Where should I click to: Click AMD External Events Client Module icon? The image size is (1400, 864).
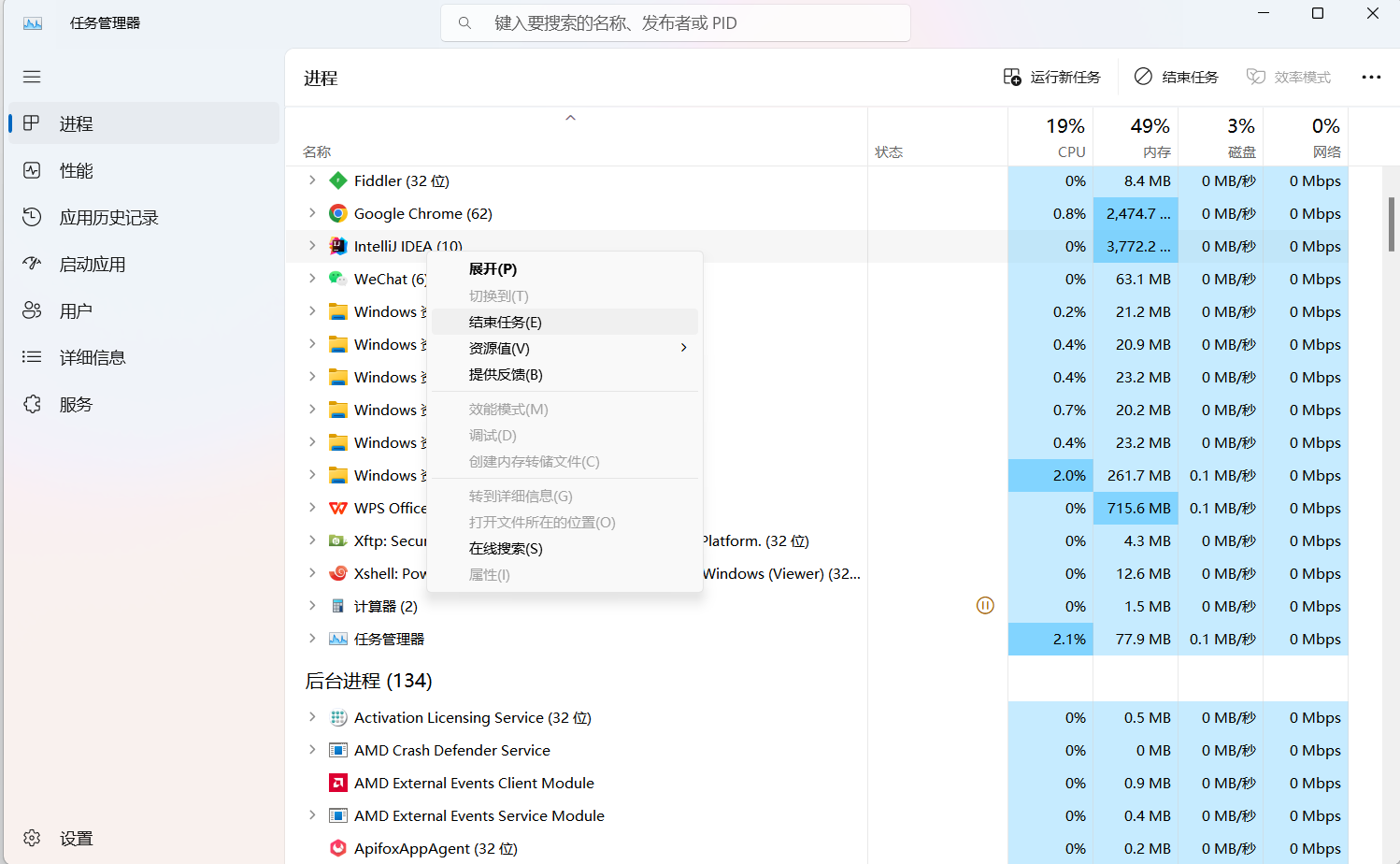click(x=338, y=783)
